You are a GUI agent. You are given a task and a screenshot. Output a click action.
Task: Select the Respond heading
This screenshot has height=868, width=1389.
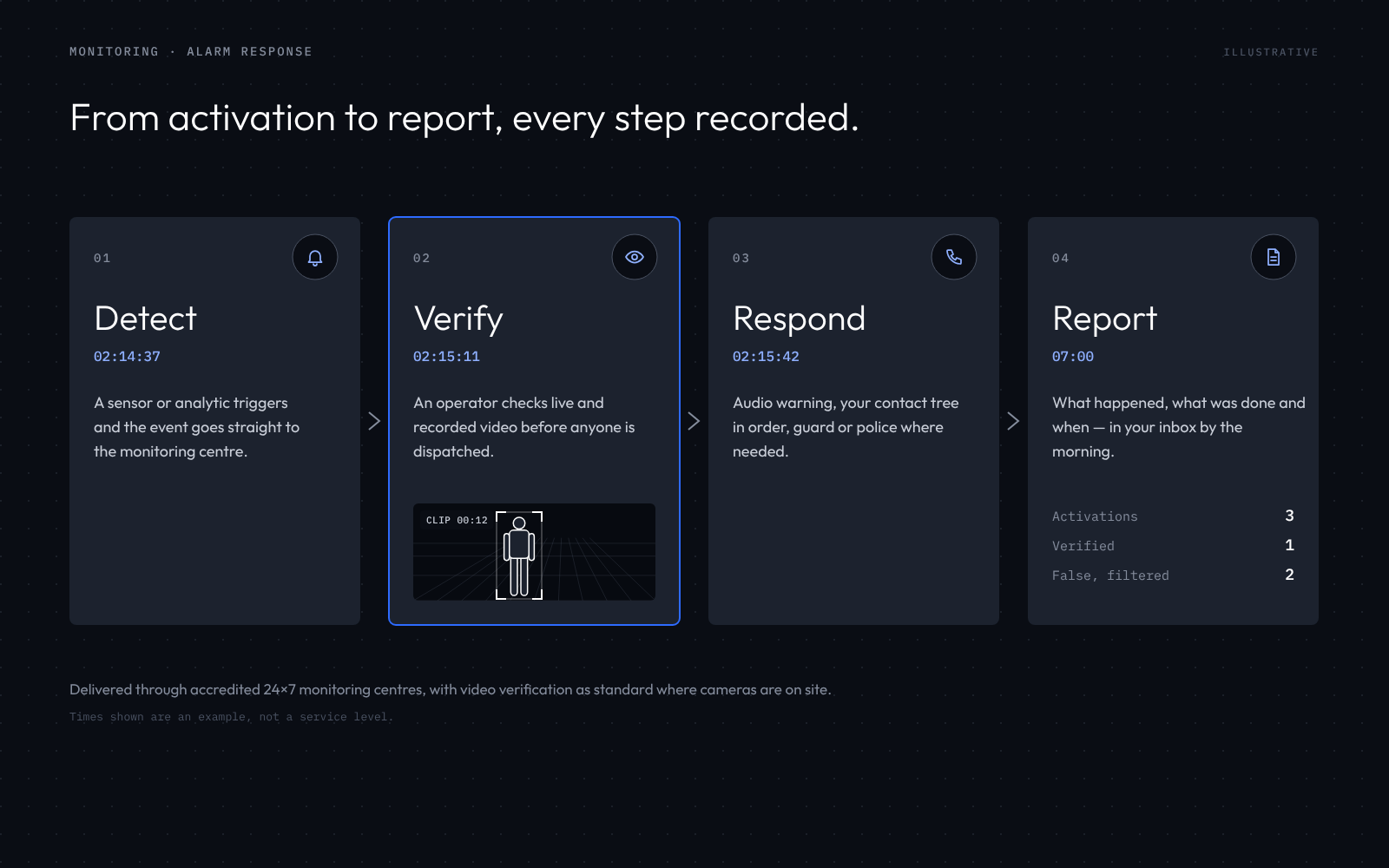point(799,319)
